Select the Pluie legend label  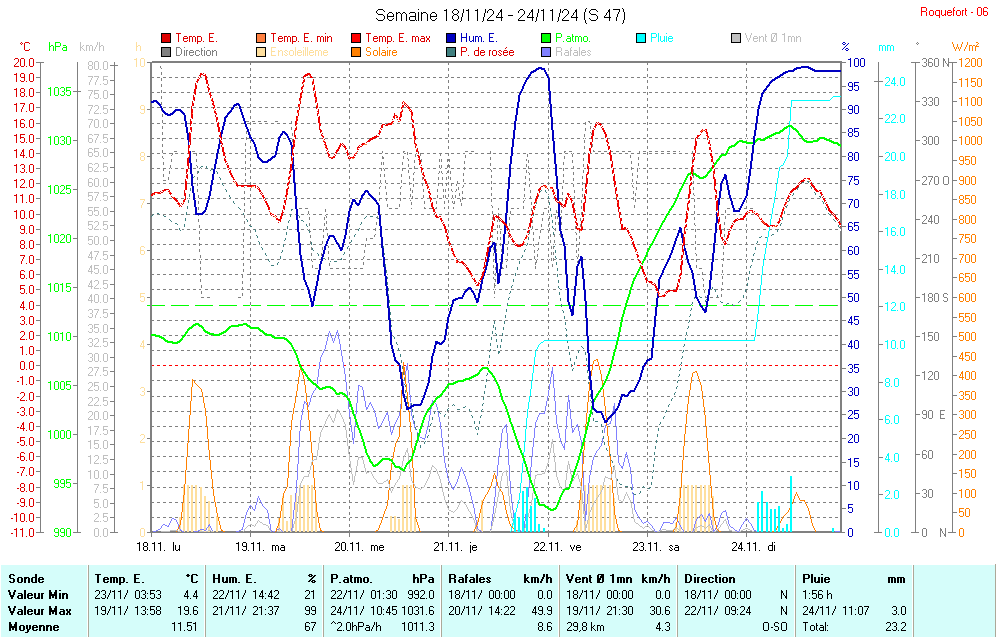(x=662, y=38)
